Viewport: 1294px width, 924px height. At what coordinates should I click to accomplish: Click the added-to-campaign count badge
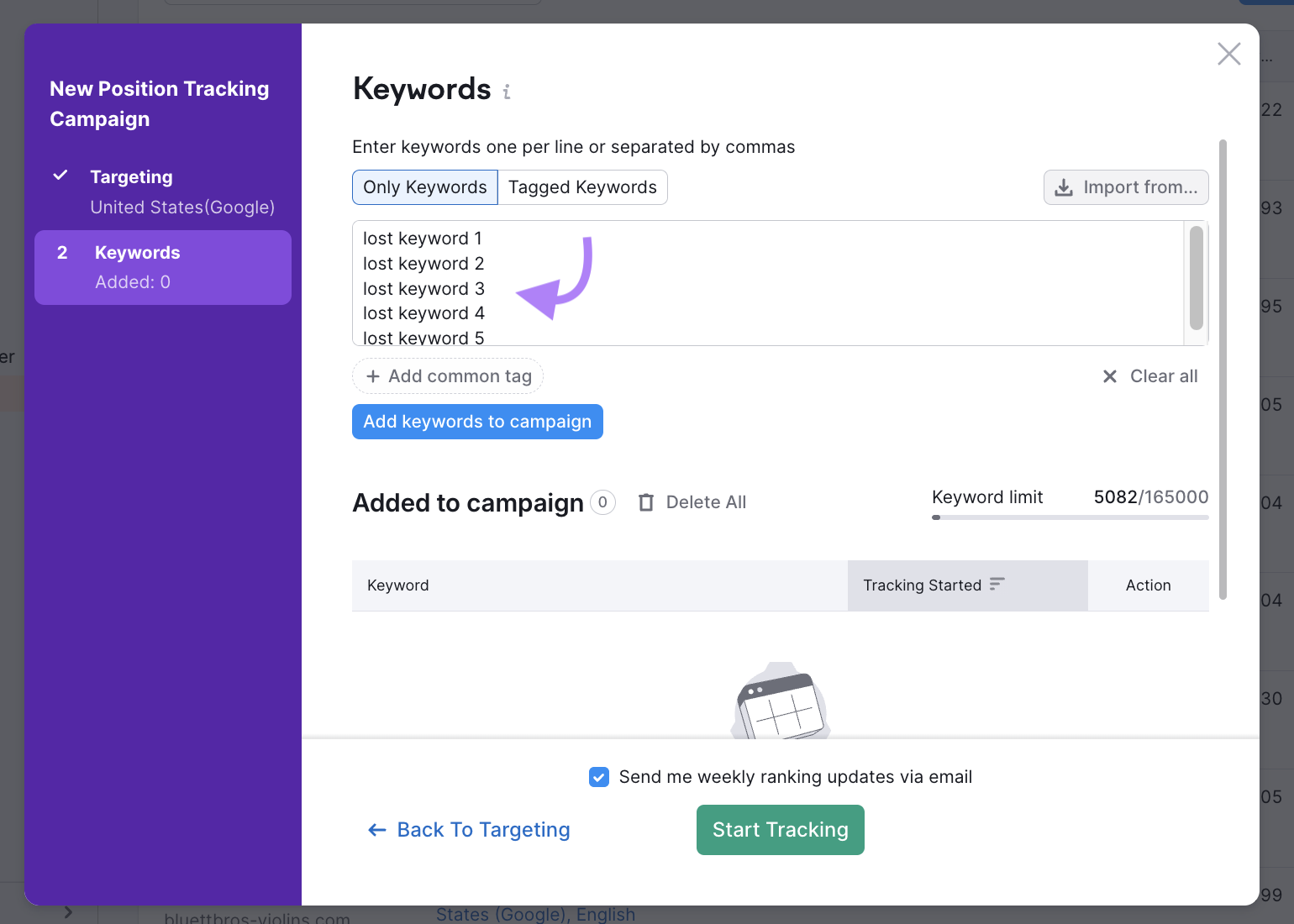tap(602, 502)
